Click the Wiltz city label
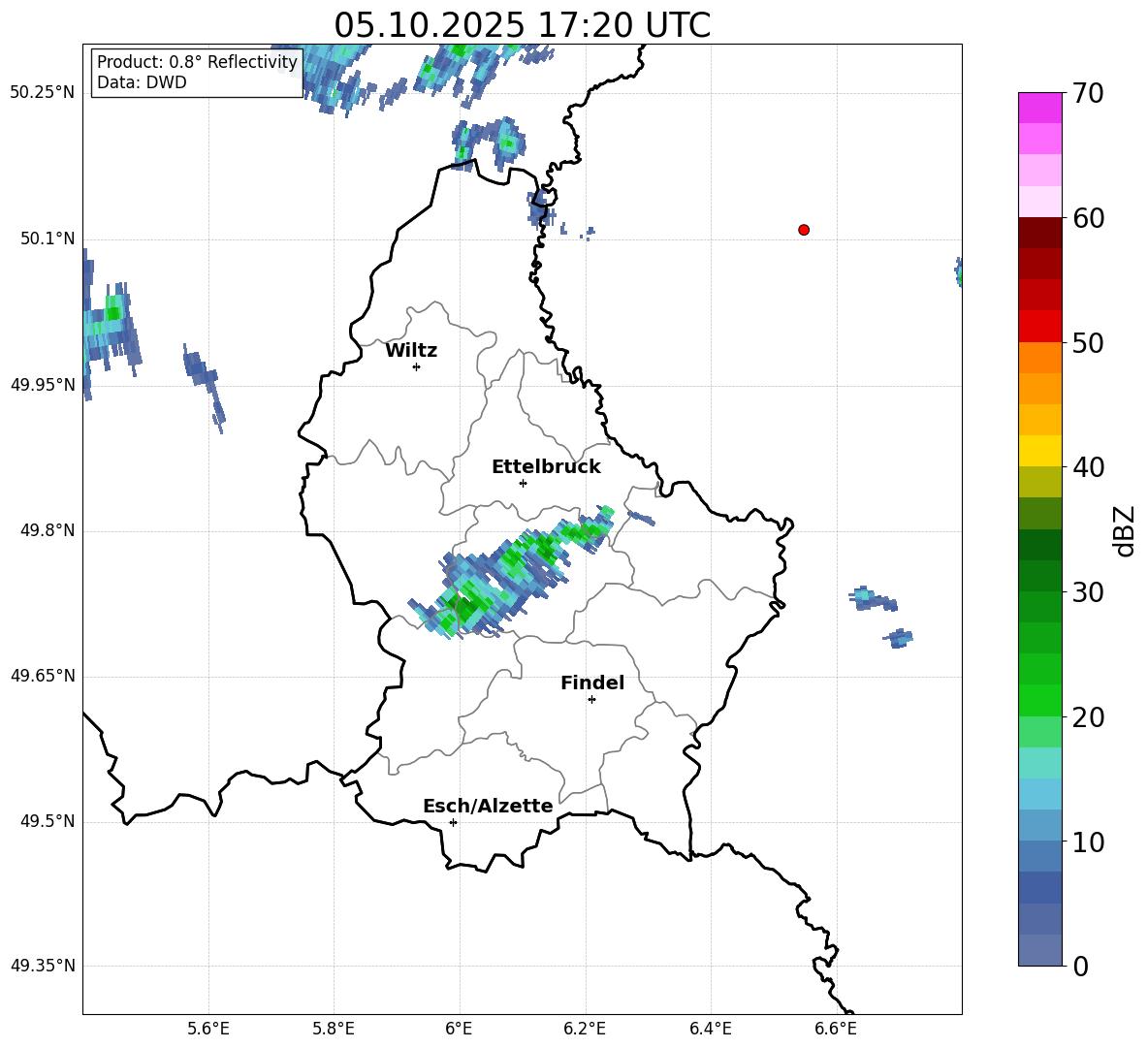The height and width of the screenshot is (1048, 1148). tap(411, 351)
